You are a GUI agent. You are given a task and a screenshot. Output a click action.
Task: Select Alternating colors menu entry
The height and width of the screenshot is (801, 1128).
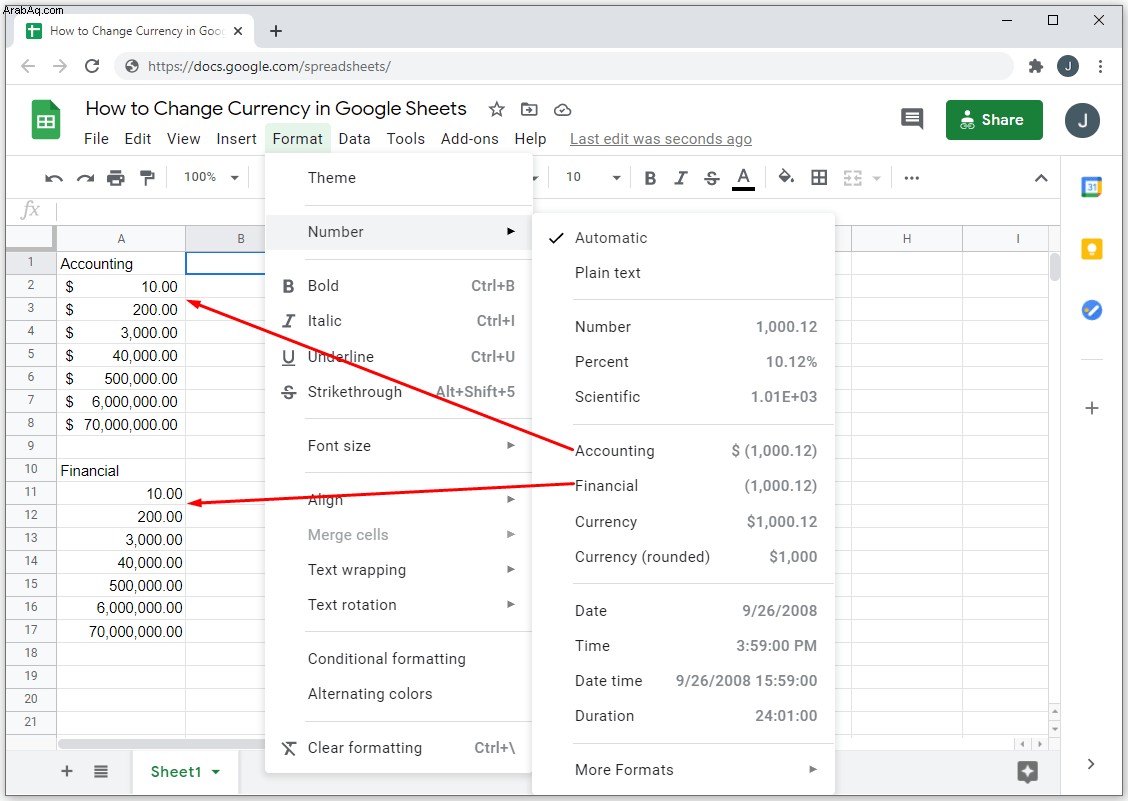pyautogui.click(x=399, y=694)
